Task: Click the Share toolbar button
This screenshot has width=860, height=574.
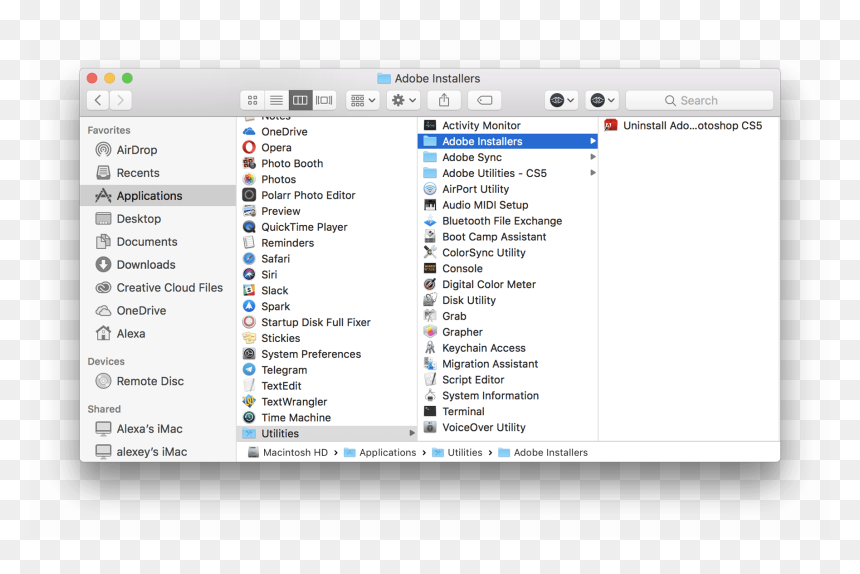Action: (444, 100)
